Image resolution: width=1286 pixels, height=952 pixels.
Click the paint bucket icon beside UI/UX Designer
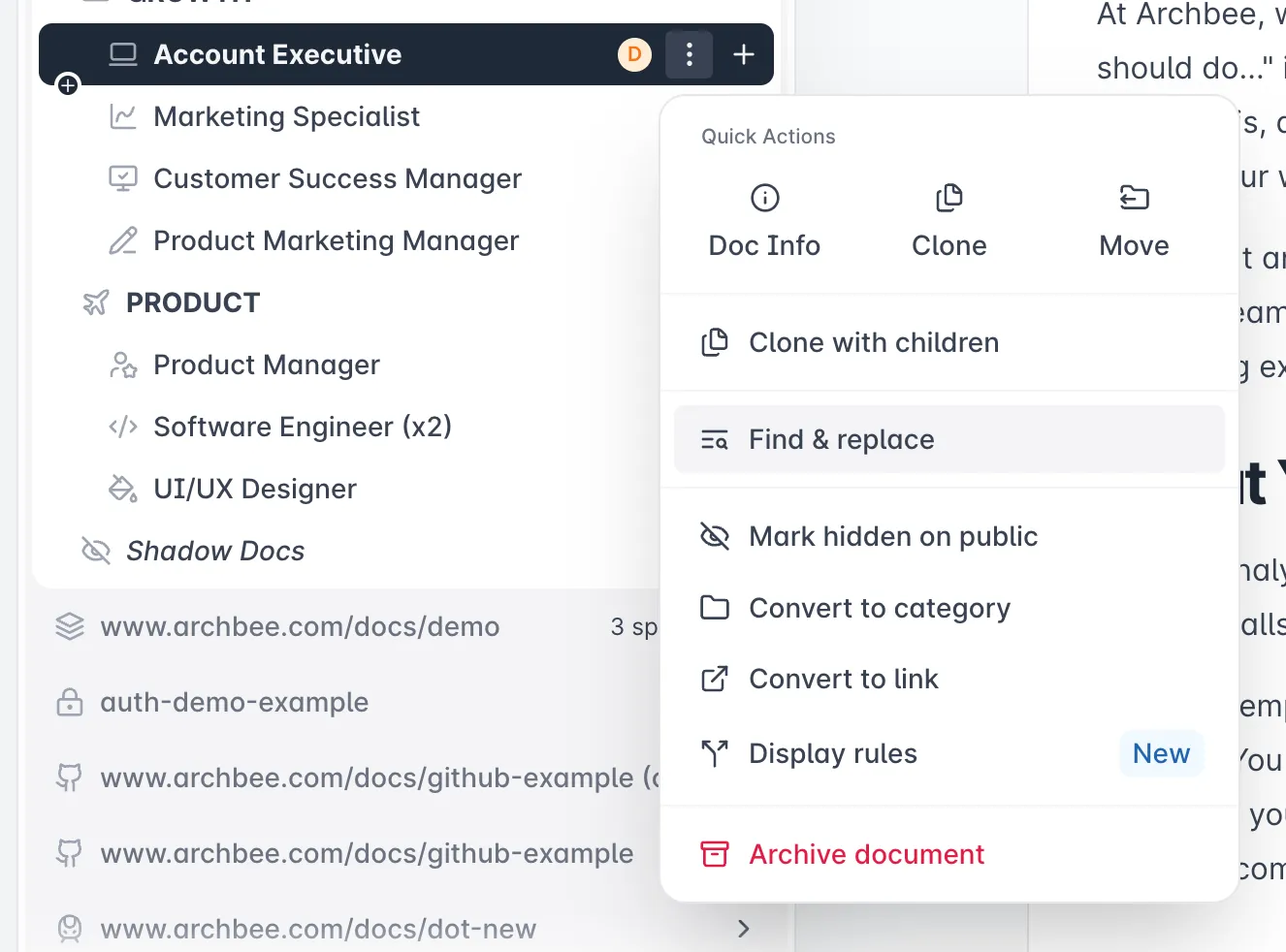[x=123, y=489]
